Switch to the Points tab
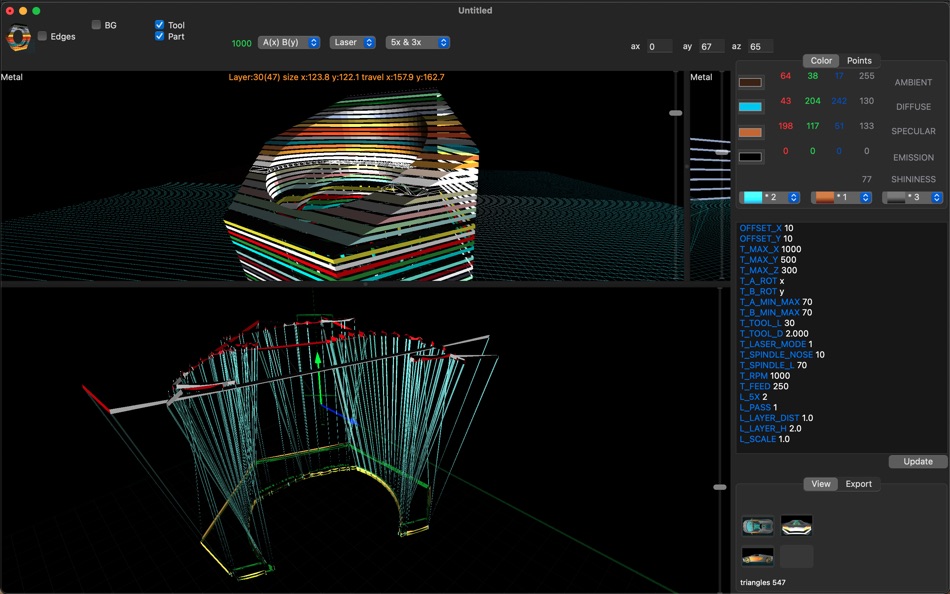The width and height of the screenshot is (950, 594). pyautogui.click(x=859, y=61)
